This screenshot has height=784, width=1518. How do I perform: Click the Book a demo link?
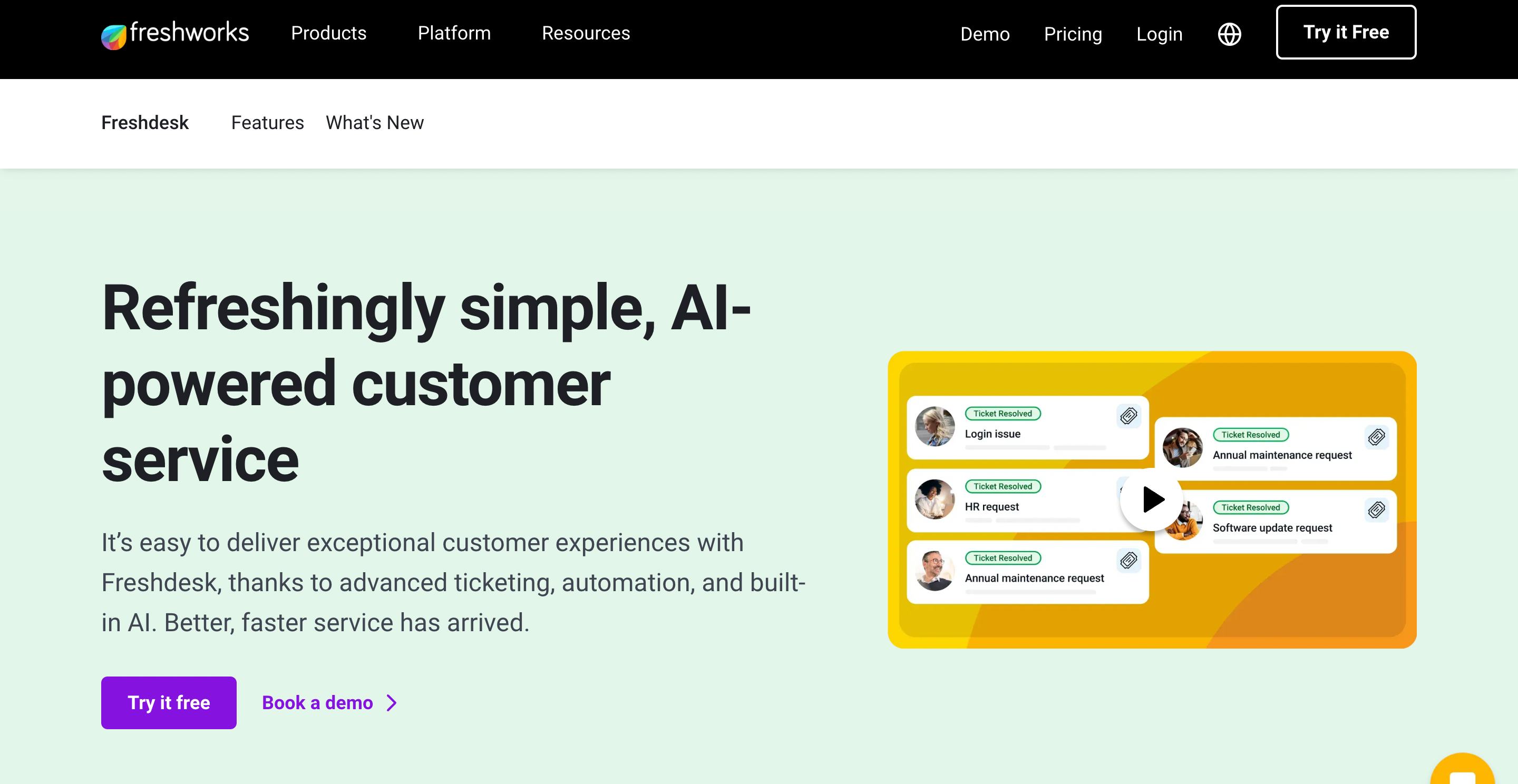tap(317, 703)
